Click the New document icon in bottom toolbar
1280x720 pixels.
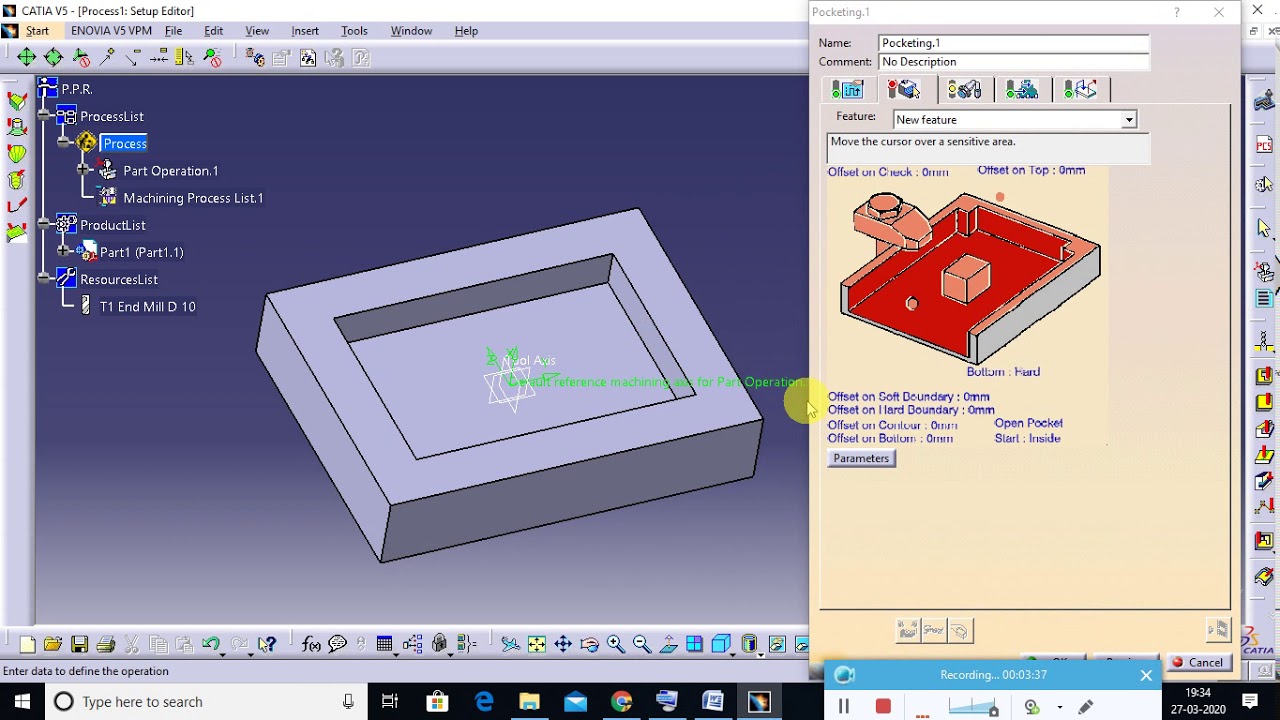pos(27,645)
